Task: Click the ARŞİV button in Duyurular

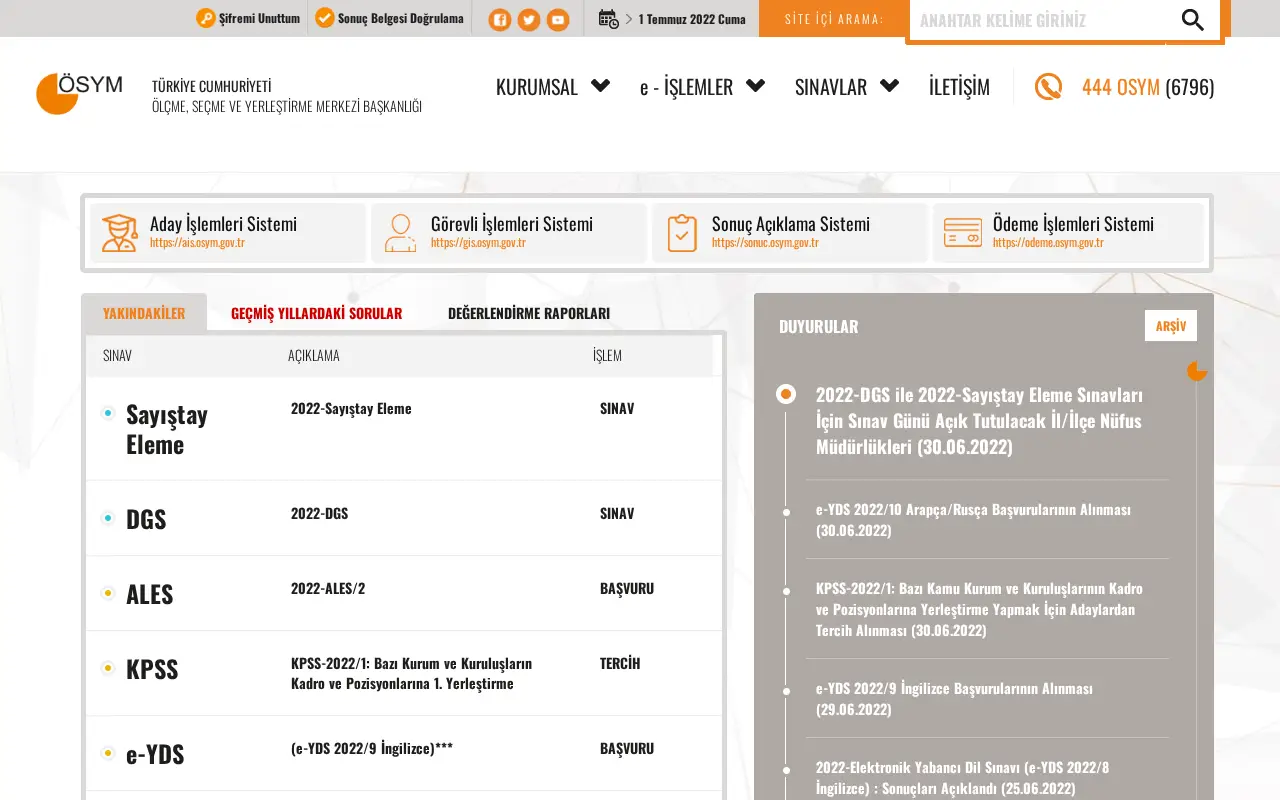Action: (x=1171, y=326)
